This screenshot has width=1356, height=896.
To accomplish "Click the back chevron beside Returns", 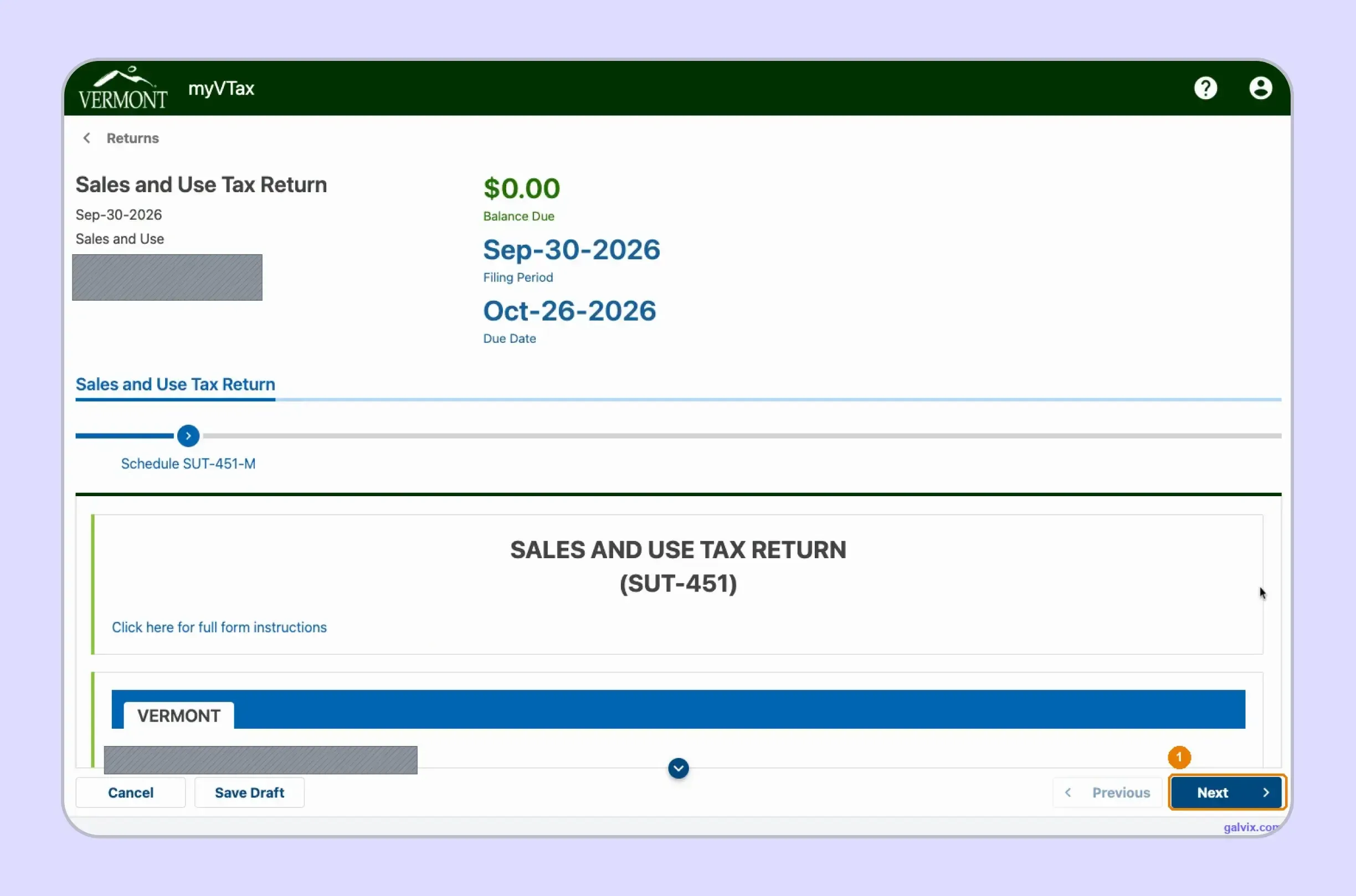I will (86, 138).
